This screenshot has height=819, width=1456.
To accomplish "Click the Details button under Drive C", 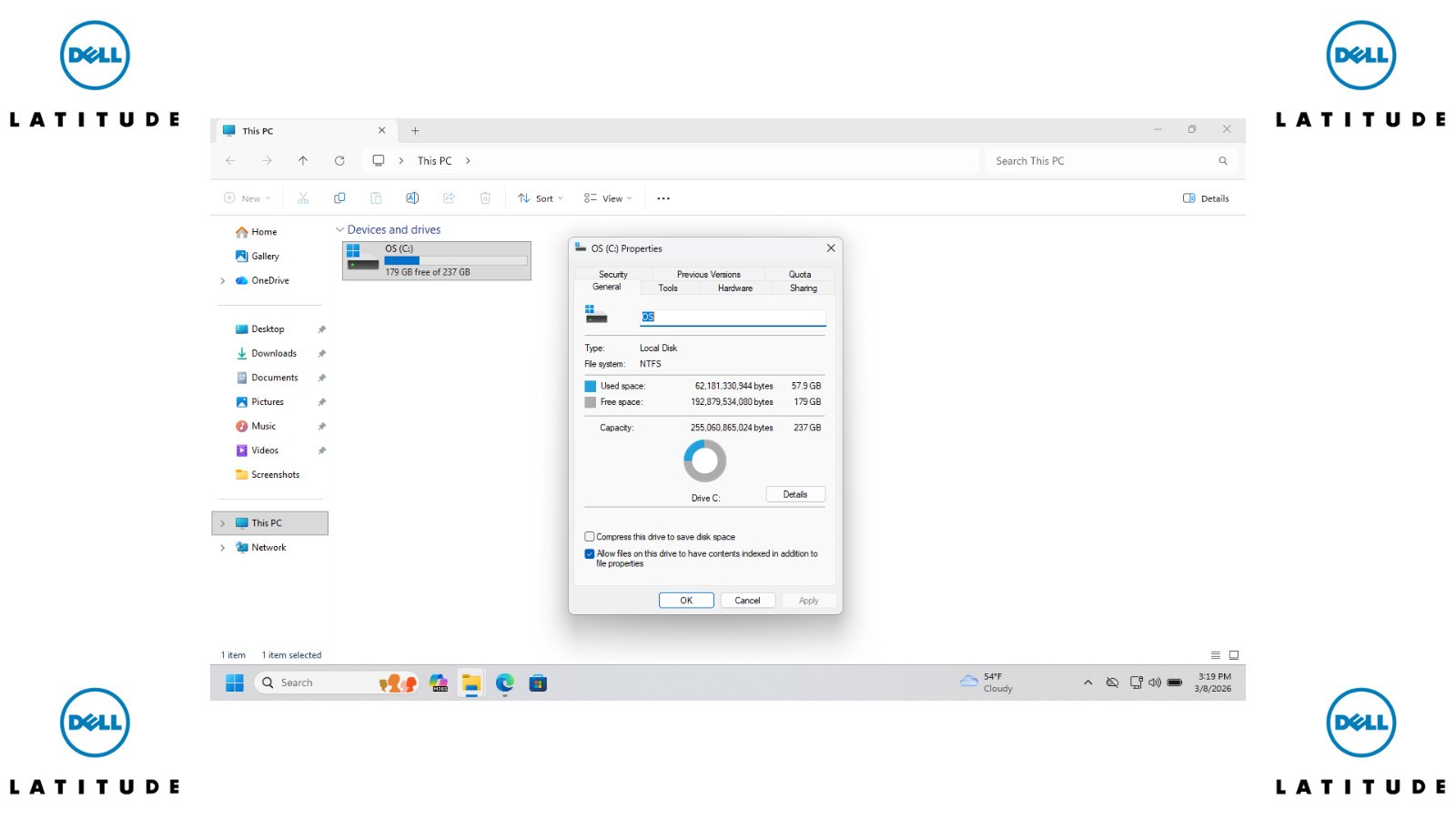I will pyautogui.click(x=795, y=494).
